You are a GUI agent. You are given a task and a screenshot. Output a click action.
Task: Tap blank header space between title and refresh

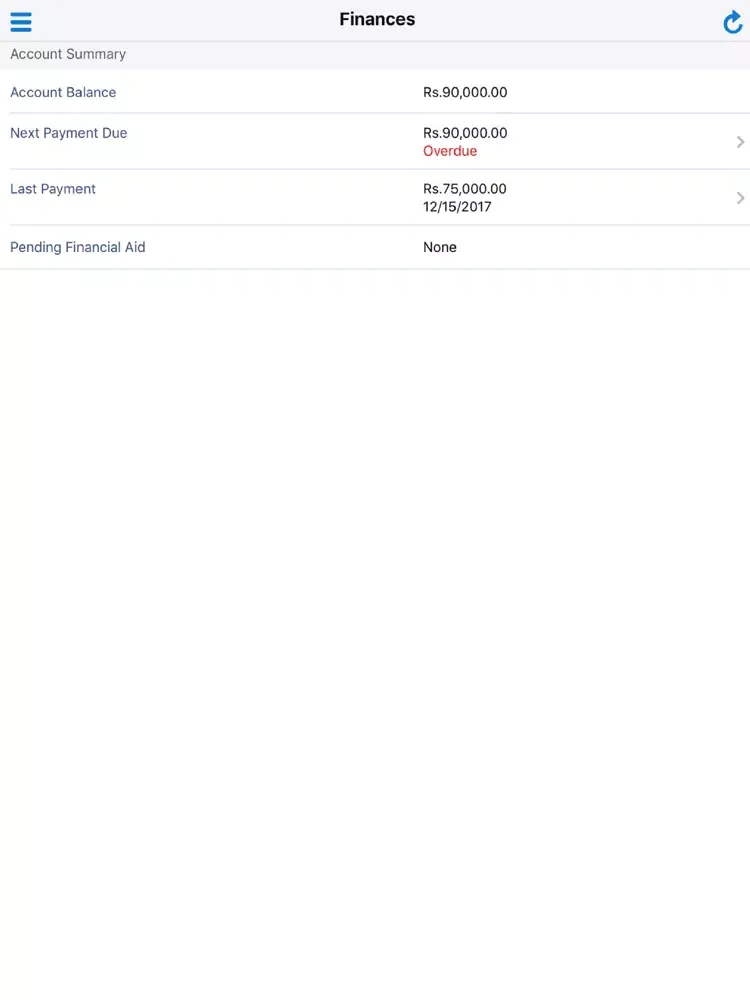570,20
